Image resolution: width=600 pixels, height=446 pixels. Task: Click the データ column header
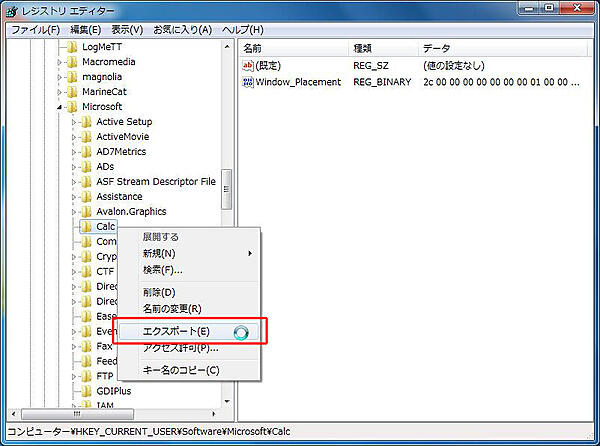503,49
